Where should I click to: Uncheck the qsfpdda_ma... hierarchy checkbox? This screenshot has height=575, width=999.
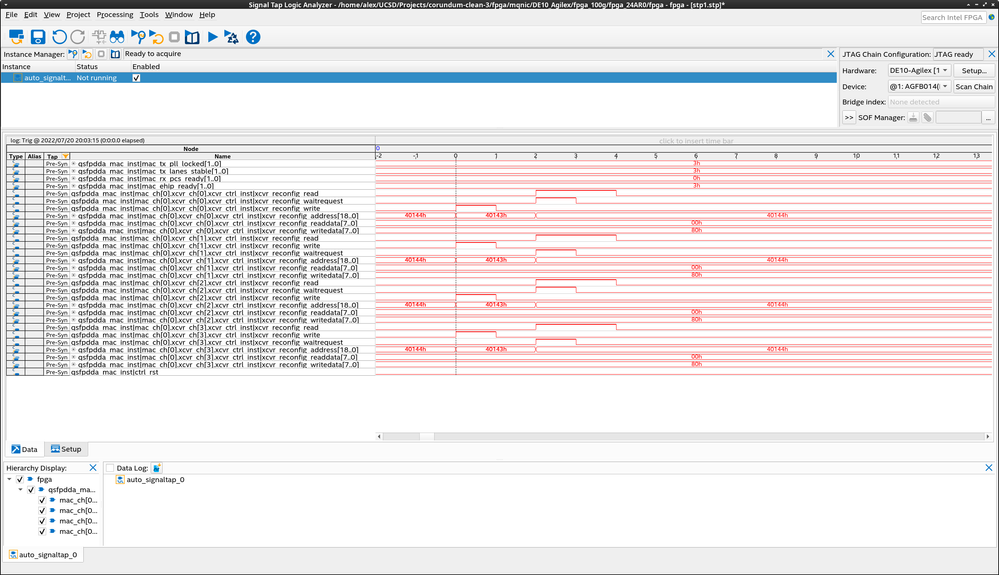click(31, 490)
